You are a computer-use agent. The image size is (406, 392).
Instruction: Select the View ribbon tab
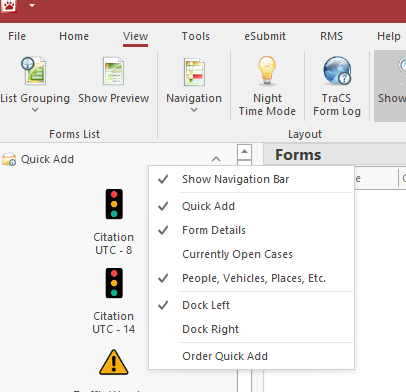(x=135, y=36)
